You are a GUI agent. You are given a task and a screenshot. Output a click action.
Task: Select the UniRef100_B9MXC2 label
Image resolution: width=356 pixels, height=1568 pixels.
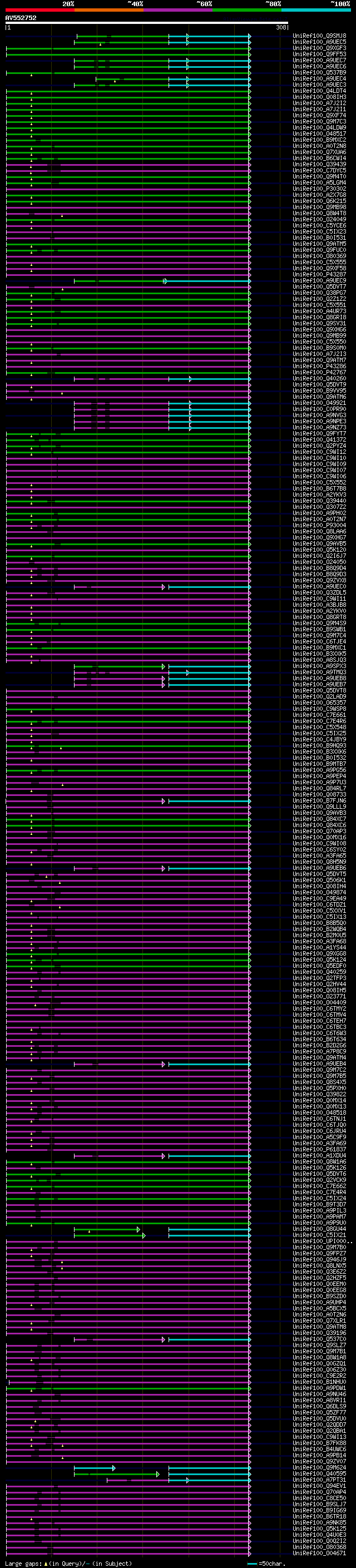tap(319, 140)
